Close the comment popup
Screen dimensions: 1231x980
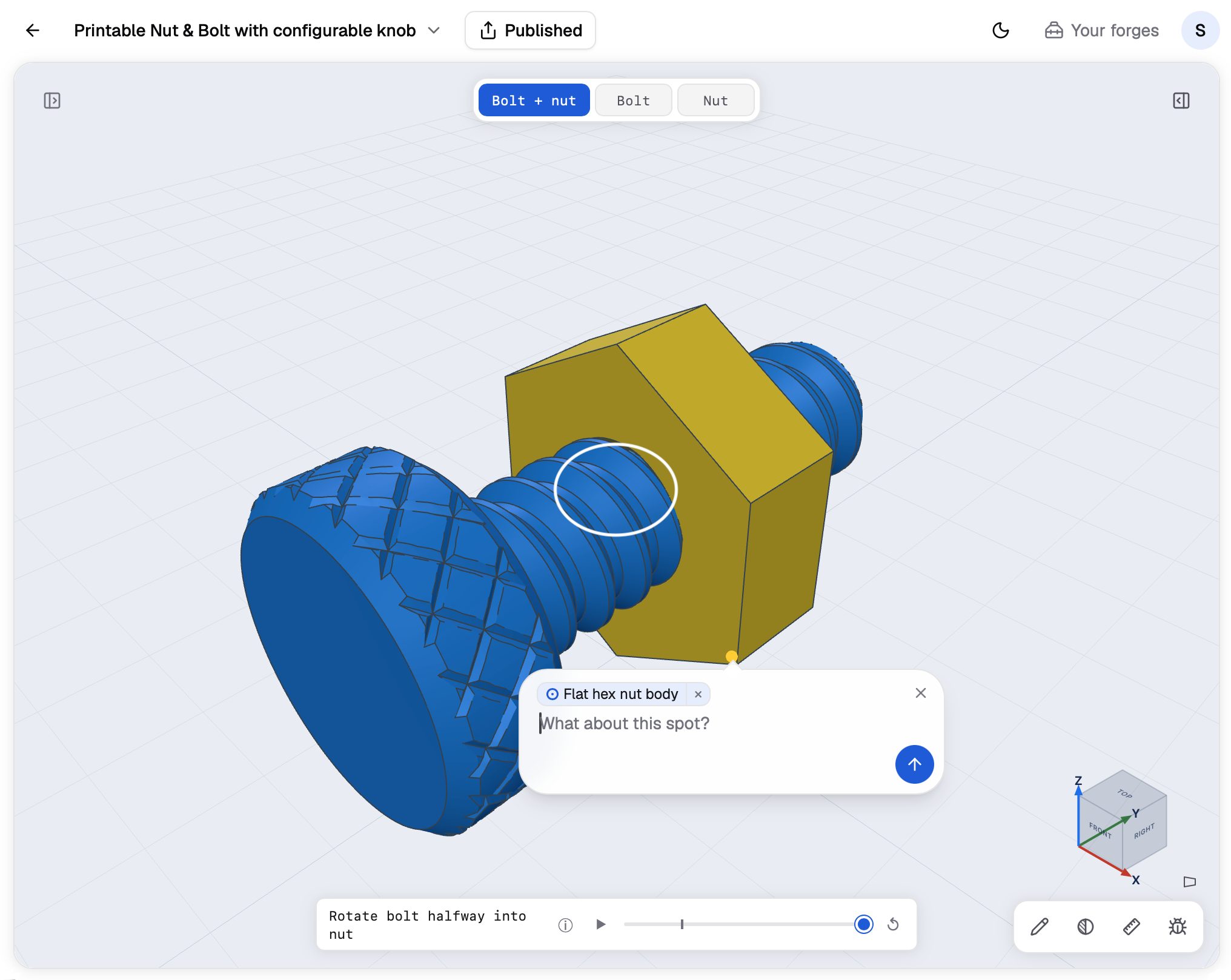[x=920, y=693]
